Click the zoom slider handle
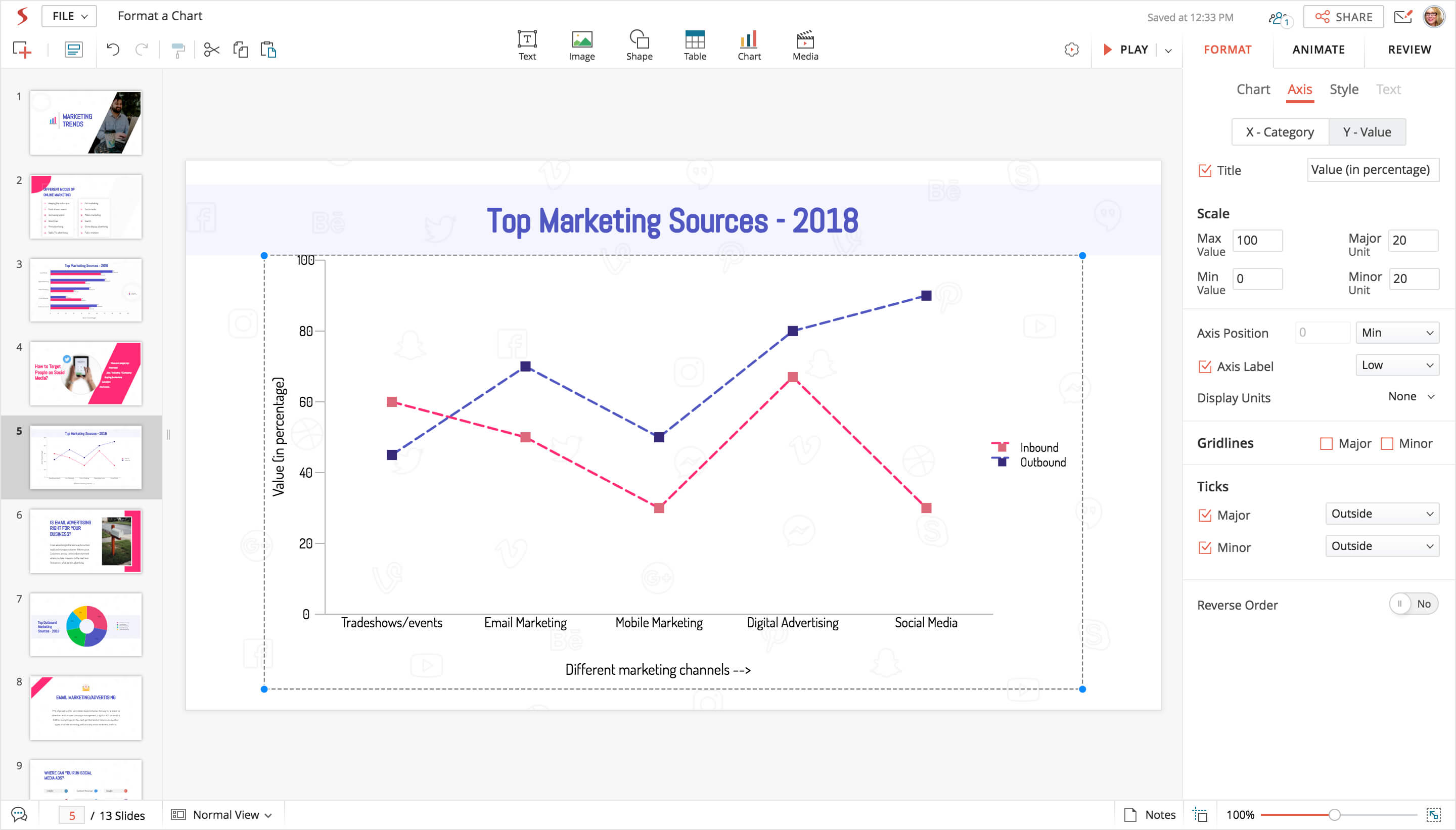The image size is (1456, 830). [x=1334, y=815]
